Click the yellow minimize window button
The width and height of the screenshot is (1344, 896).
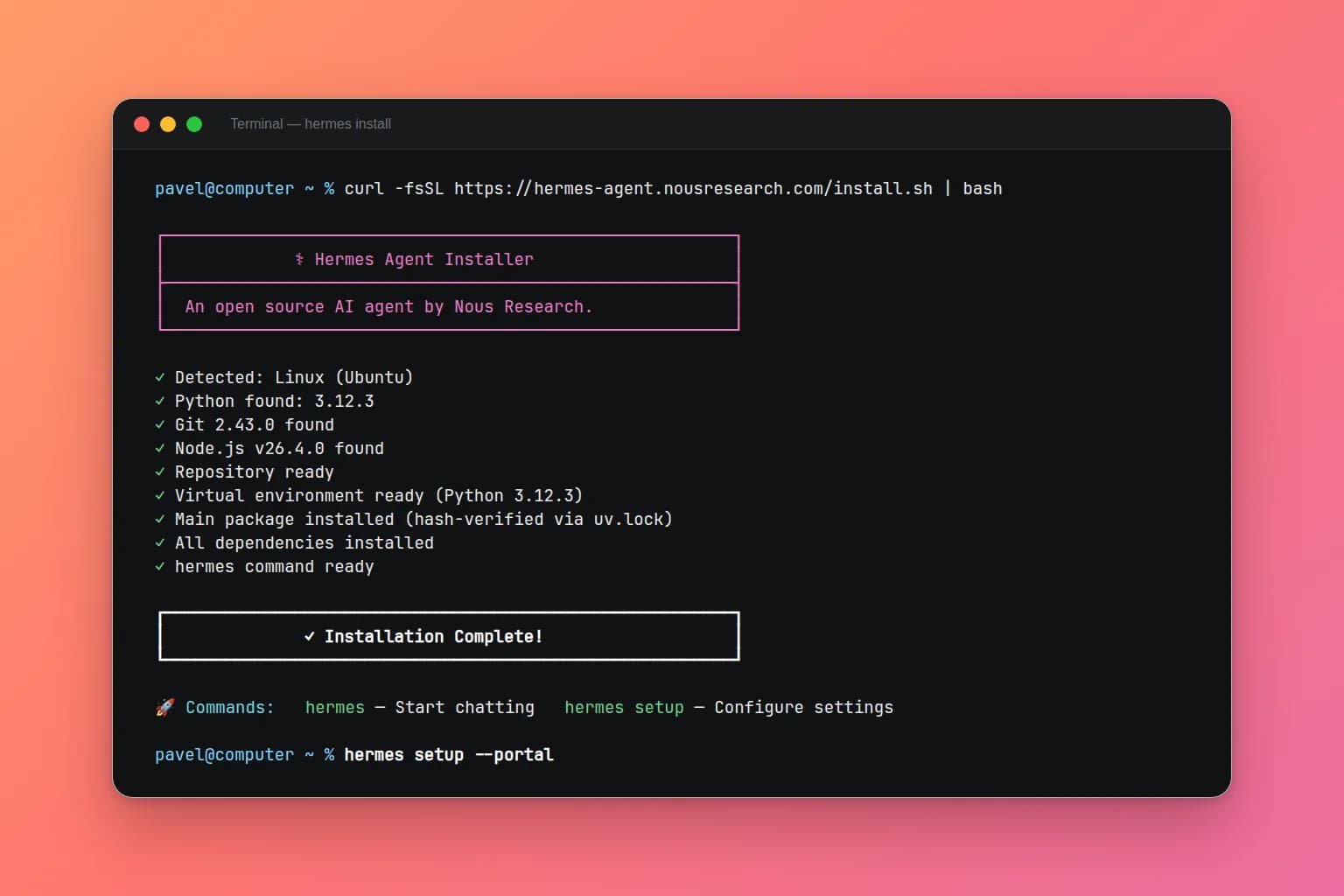[x=168, y=124]
